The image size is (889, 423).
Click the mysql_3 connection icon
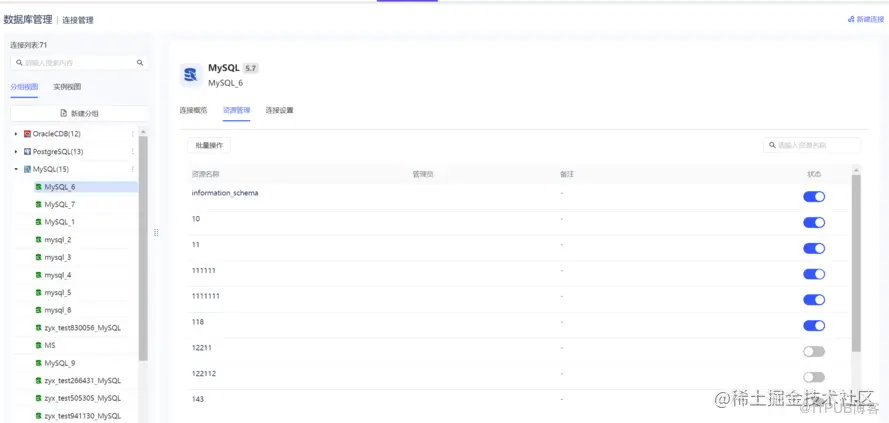(x=39, y=257)
